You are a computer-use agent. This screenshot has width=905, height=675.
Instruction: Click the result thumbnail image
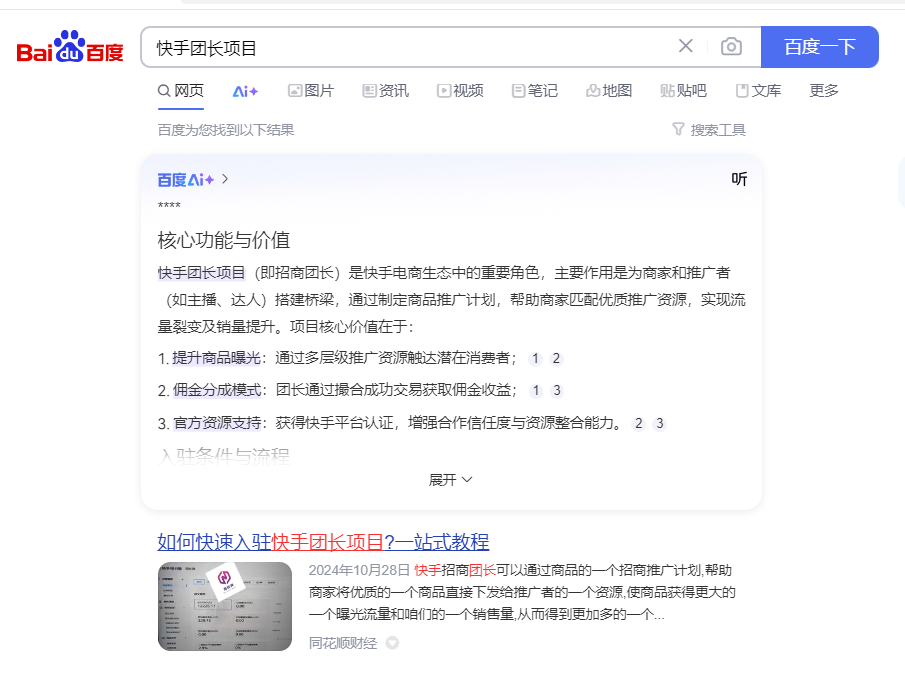tap(225, 606)
